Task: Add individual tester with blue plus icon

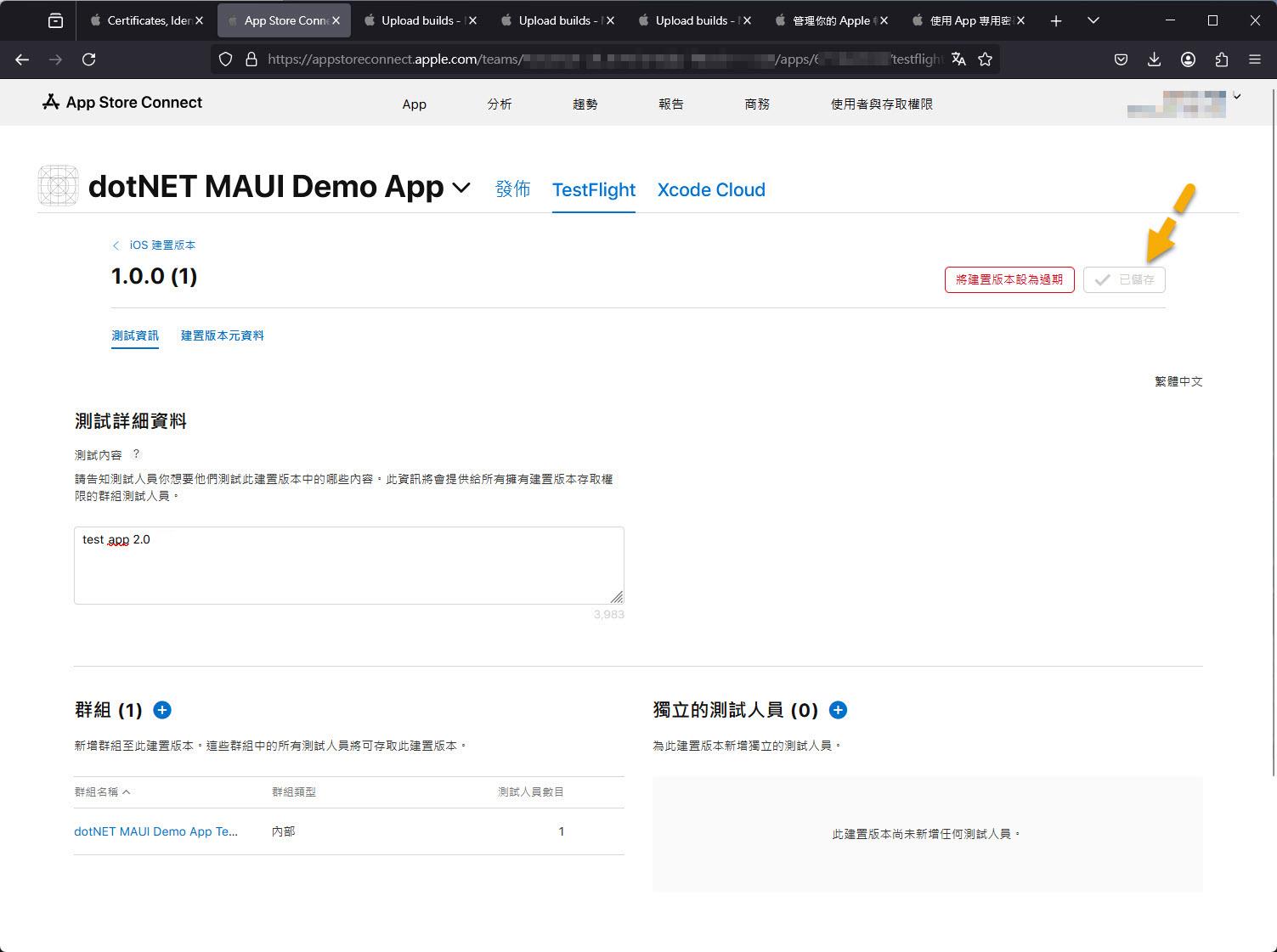Action: (838, 710)
